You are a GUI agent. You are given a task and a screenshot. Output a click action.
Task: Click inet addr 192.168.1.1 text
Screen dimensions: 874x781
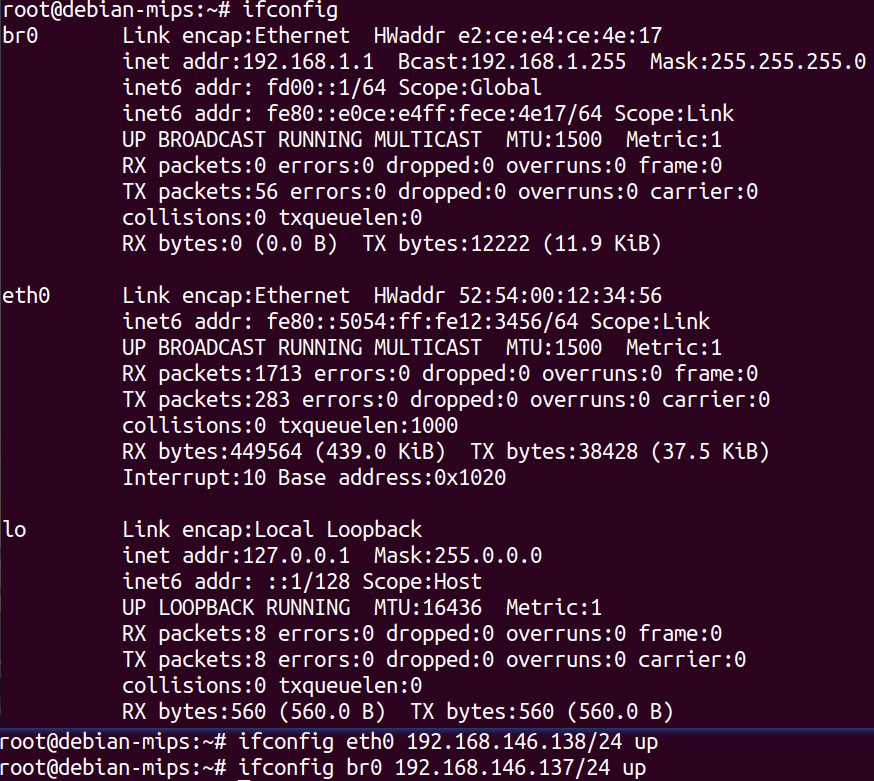coord(248,61)
